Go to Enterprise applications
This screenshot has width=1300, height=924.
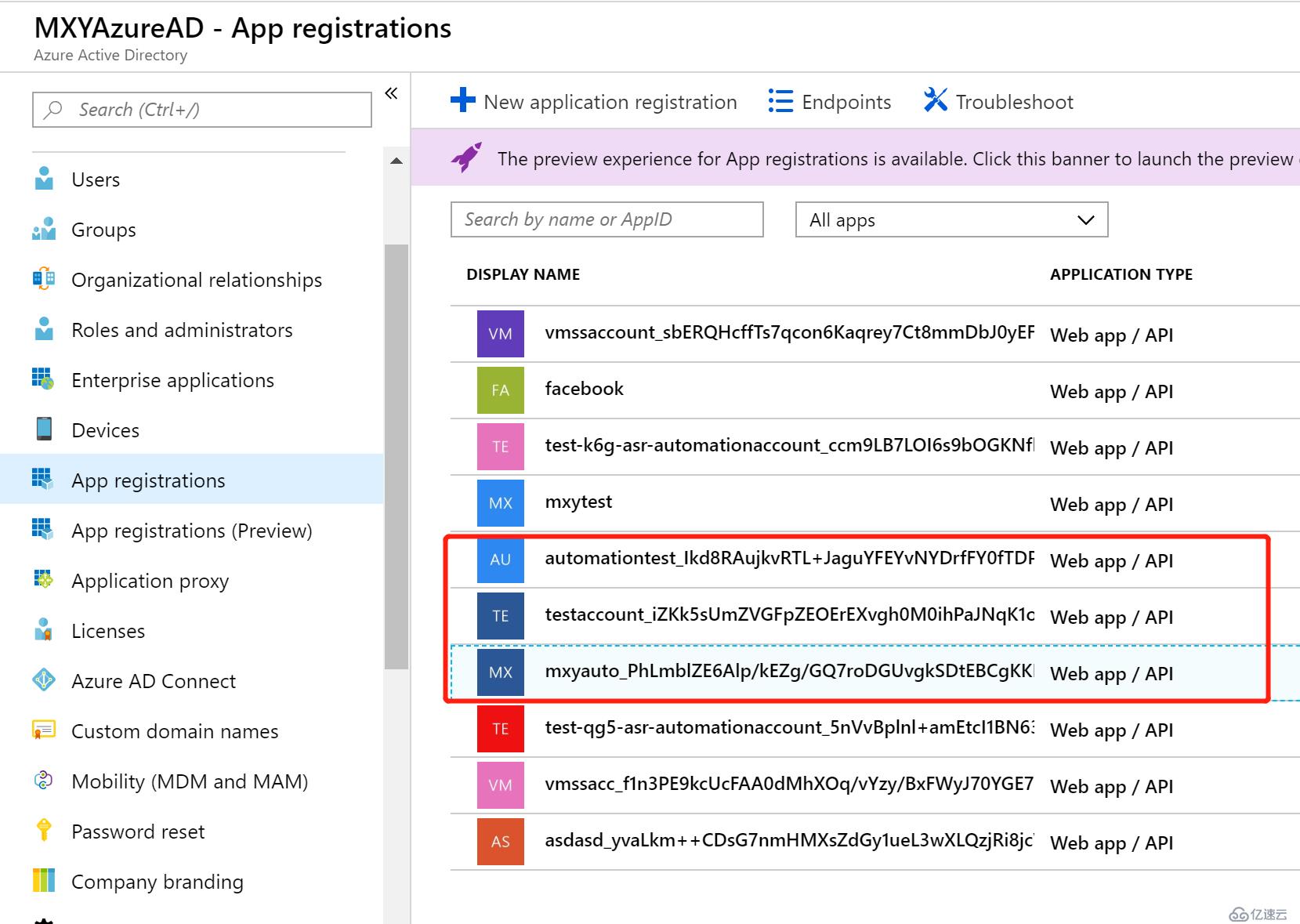pos(192,380)
